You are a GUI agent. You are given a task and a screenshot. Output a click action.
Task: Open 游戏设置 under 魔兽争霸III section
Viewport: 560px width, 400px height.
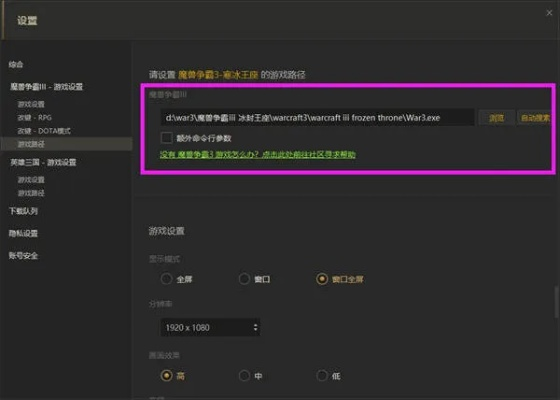tap(31, 104)
